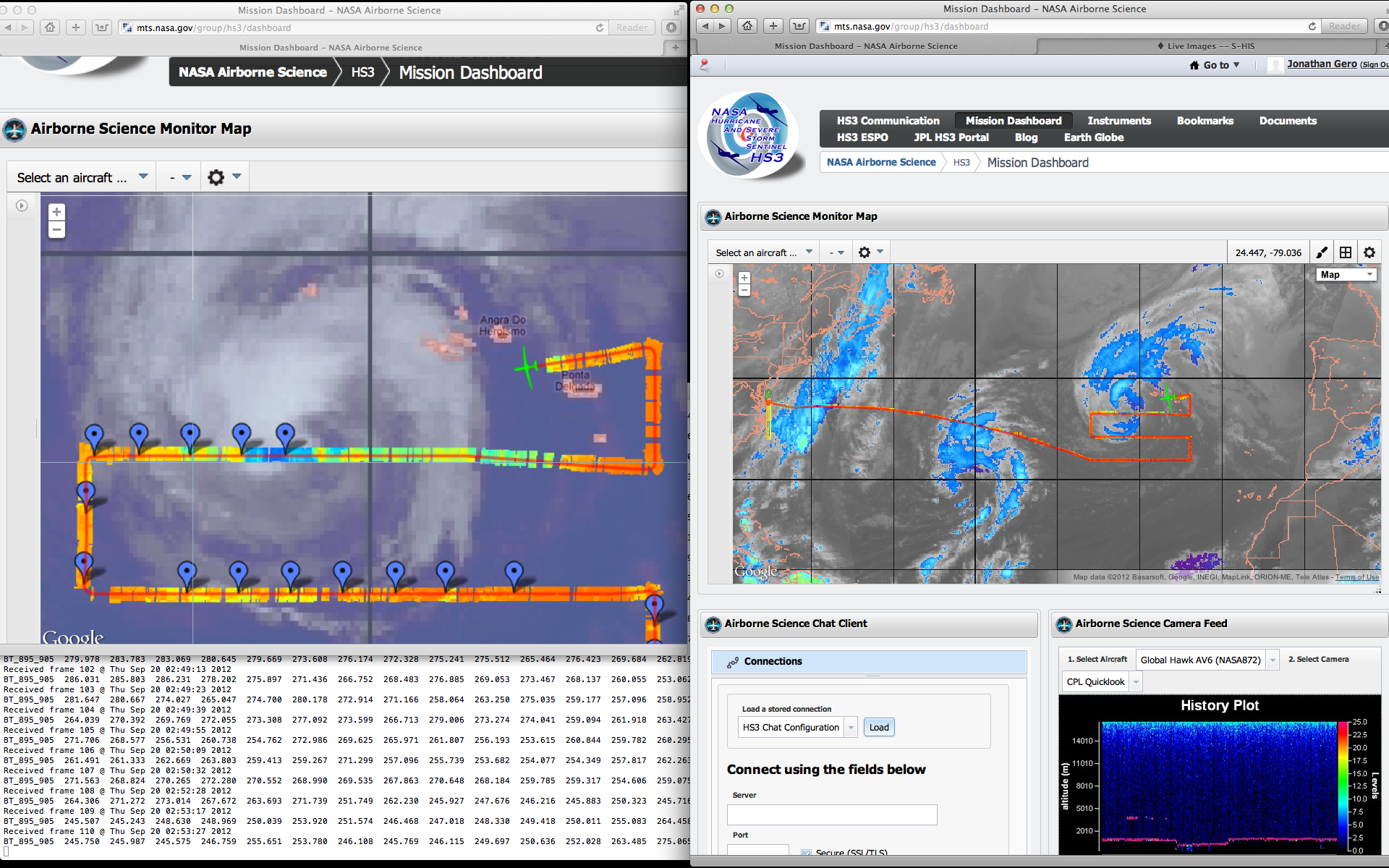Reload the page in the left browser window

point(600,27)
